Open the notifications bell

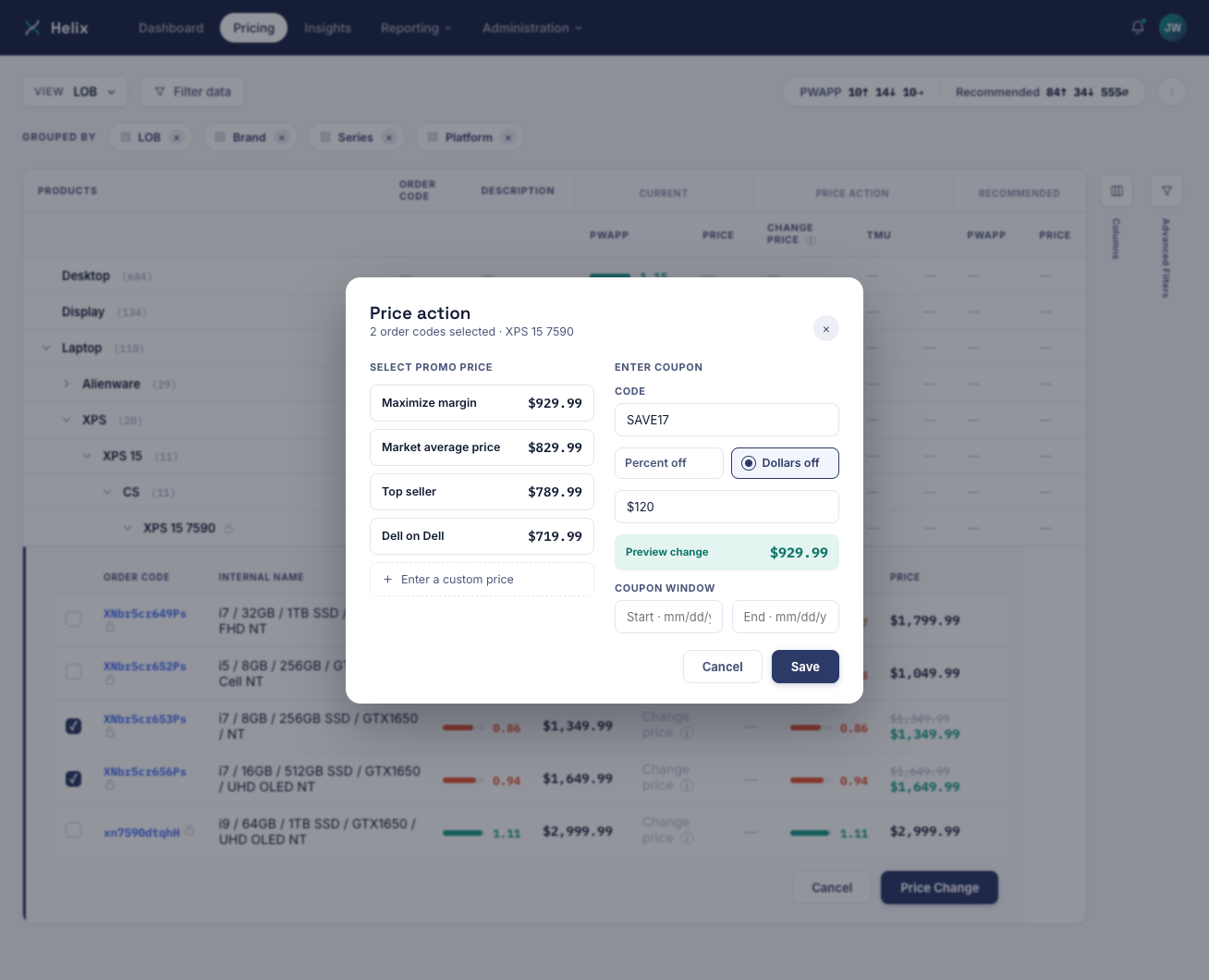pos(1138,27)
